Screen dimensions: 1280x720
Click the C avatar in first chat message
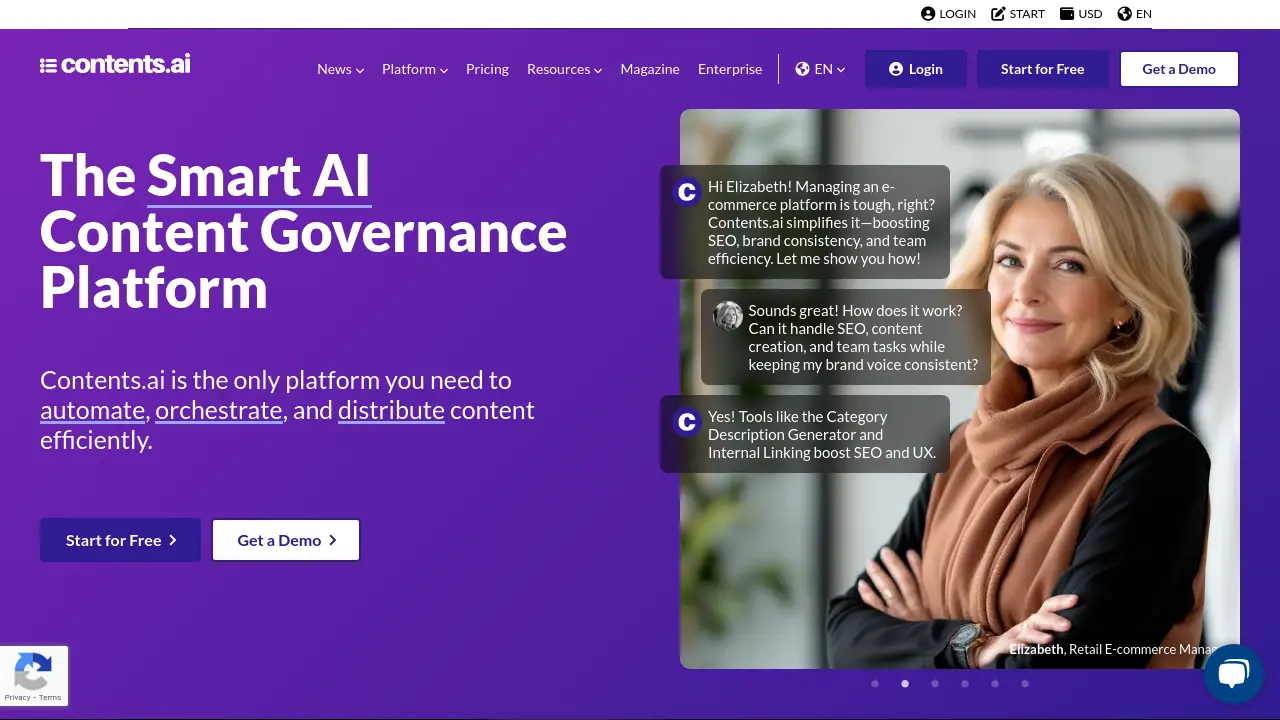(686, 192)
